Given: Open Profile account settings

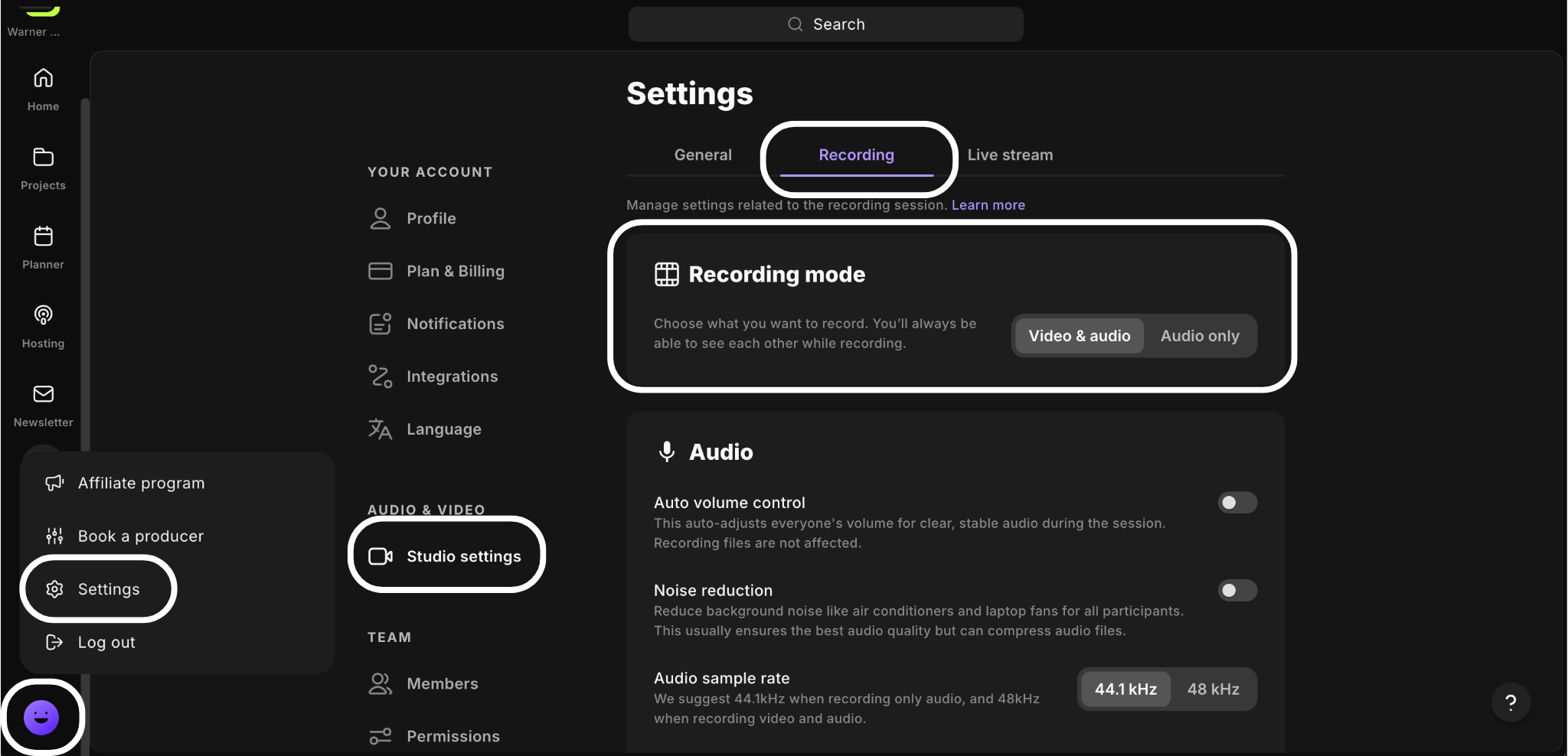Looking at the screenshot, I should pos(431,218).
